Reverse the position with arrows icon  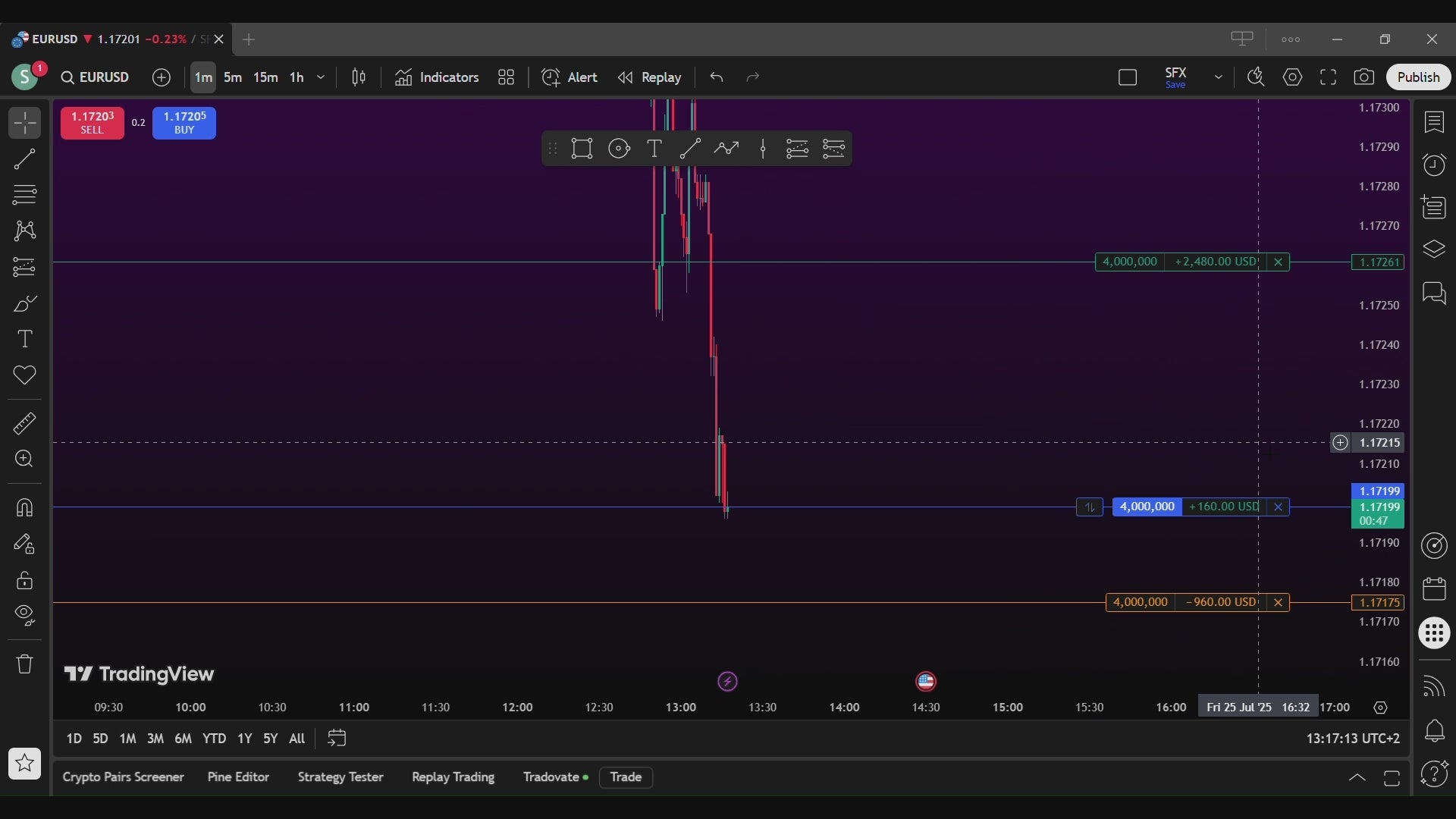coord(1090,507)
